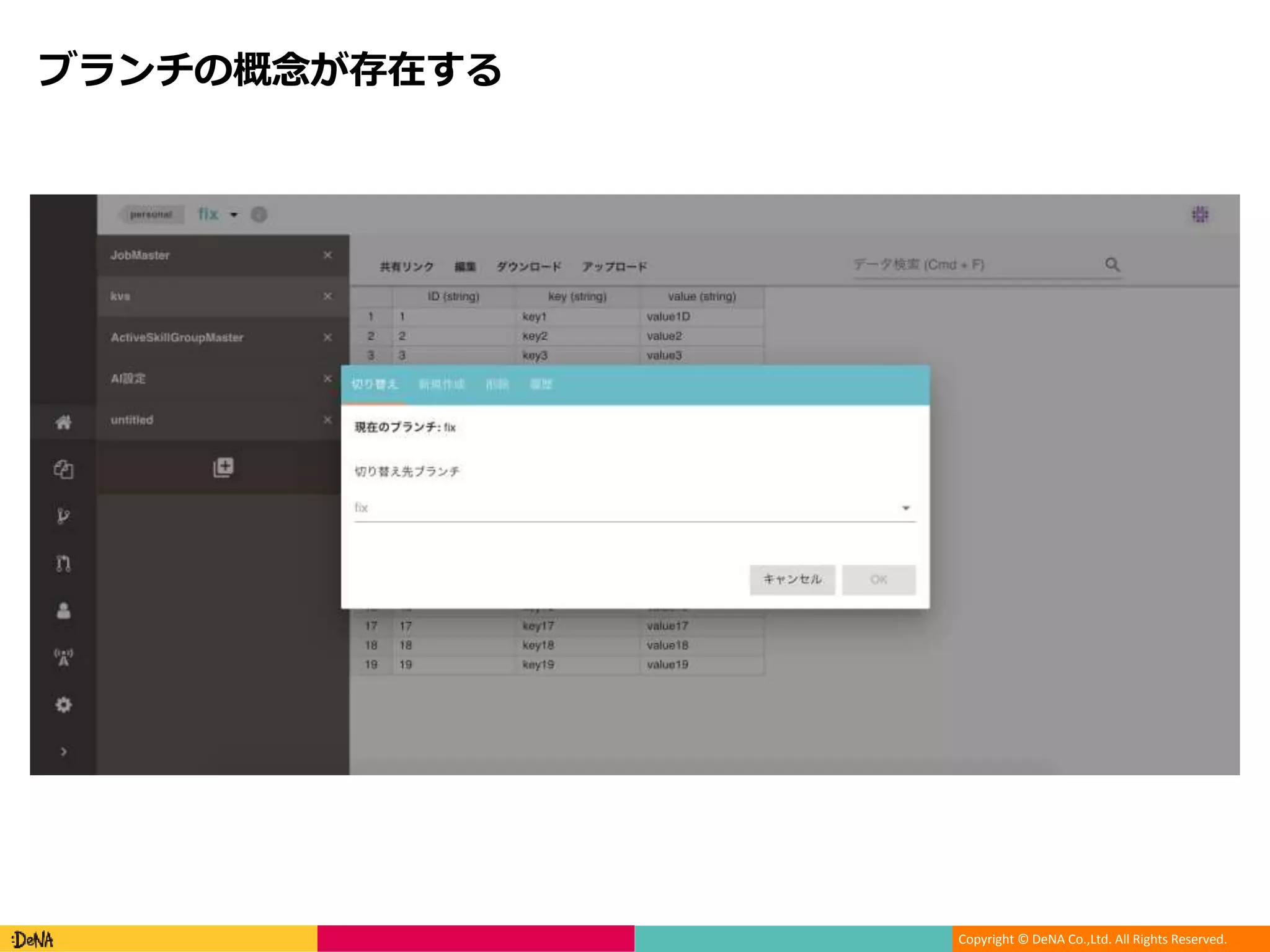This screenshot has width=1270, height=952.
Task: Click ダウンロード in the toolbar
Action: point(529,267)
